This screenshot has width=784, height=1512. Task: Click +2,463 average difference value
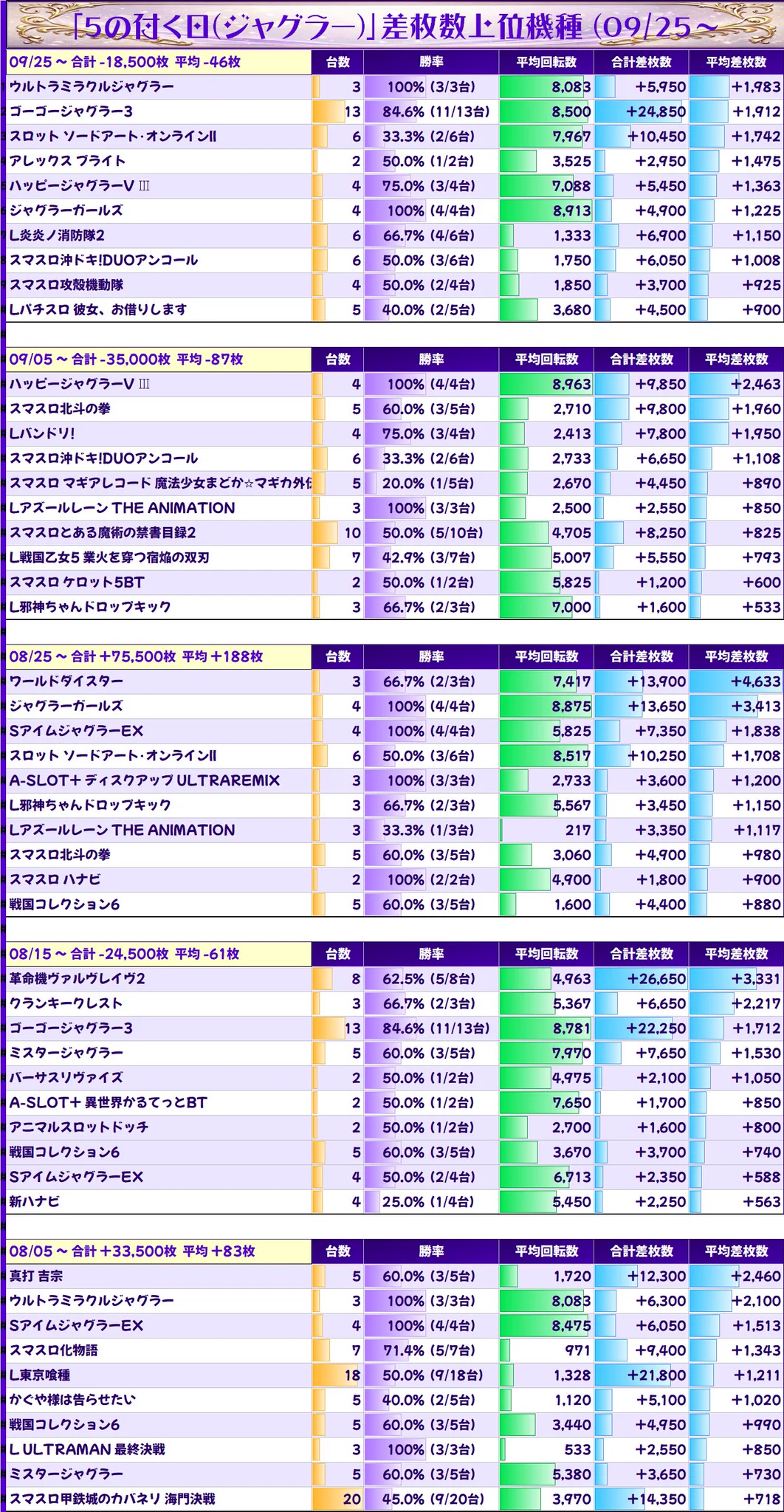755,385
